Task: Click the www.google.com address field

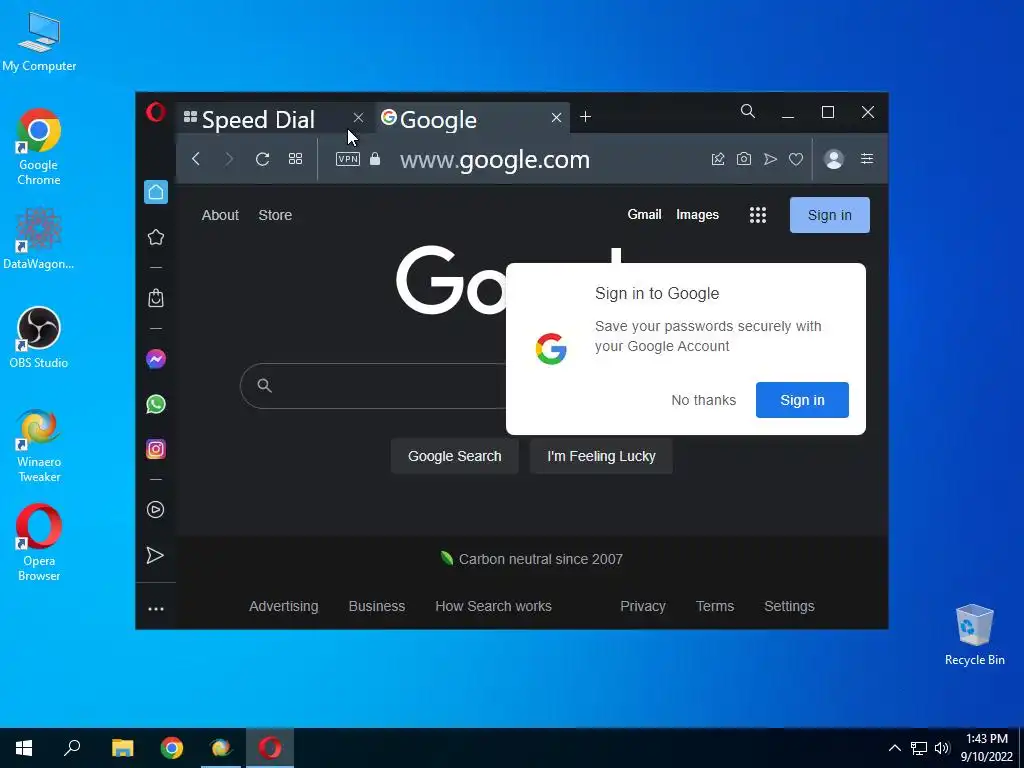Action: [494, 159]
